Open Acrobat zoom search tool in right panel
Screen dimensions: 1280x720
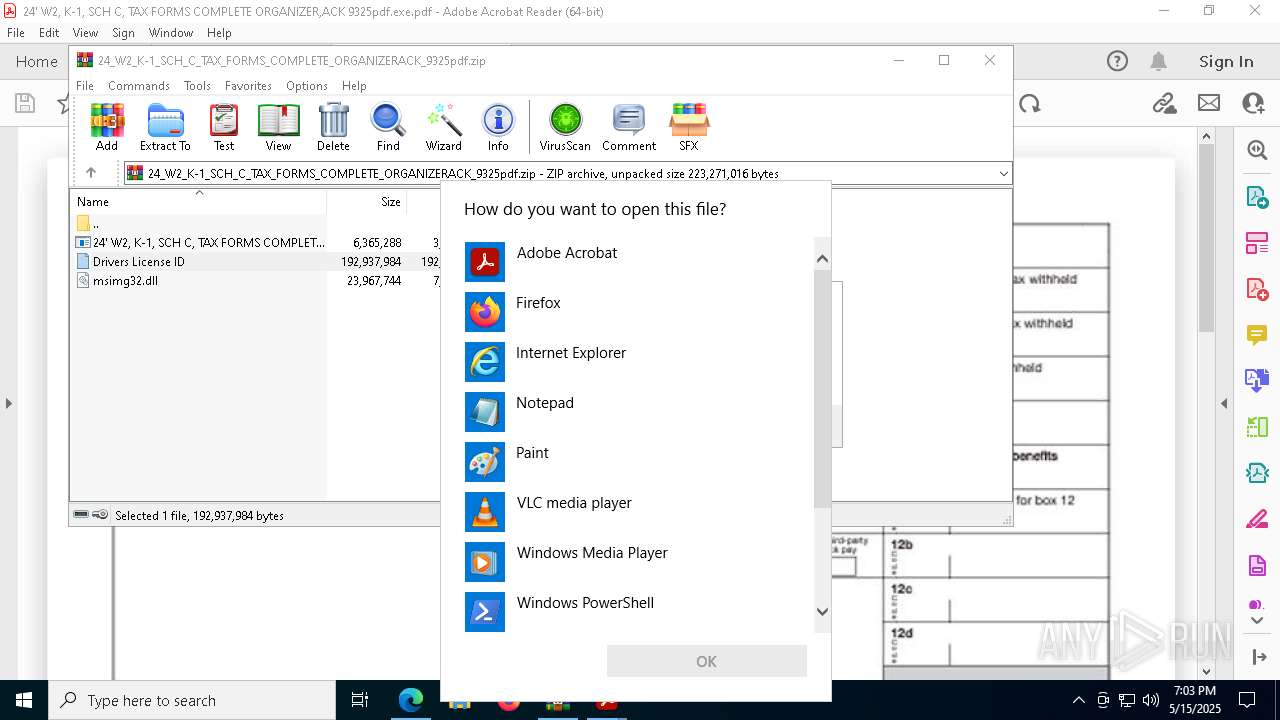[x=1257, y=150]
